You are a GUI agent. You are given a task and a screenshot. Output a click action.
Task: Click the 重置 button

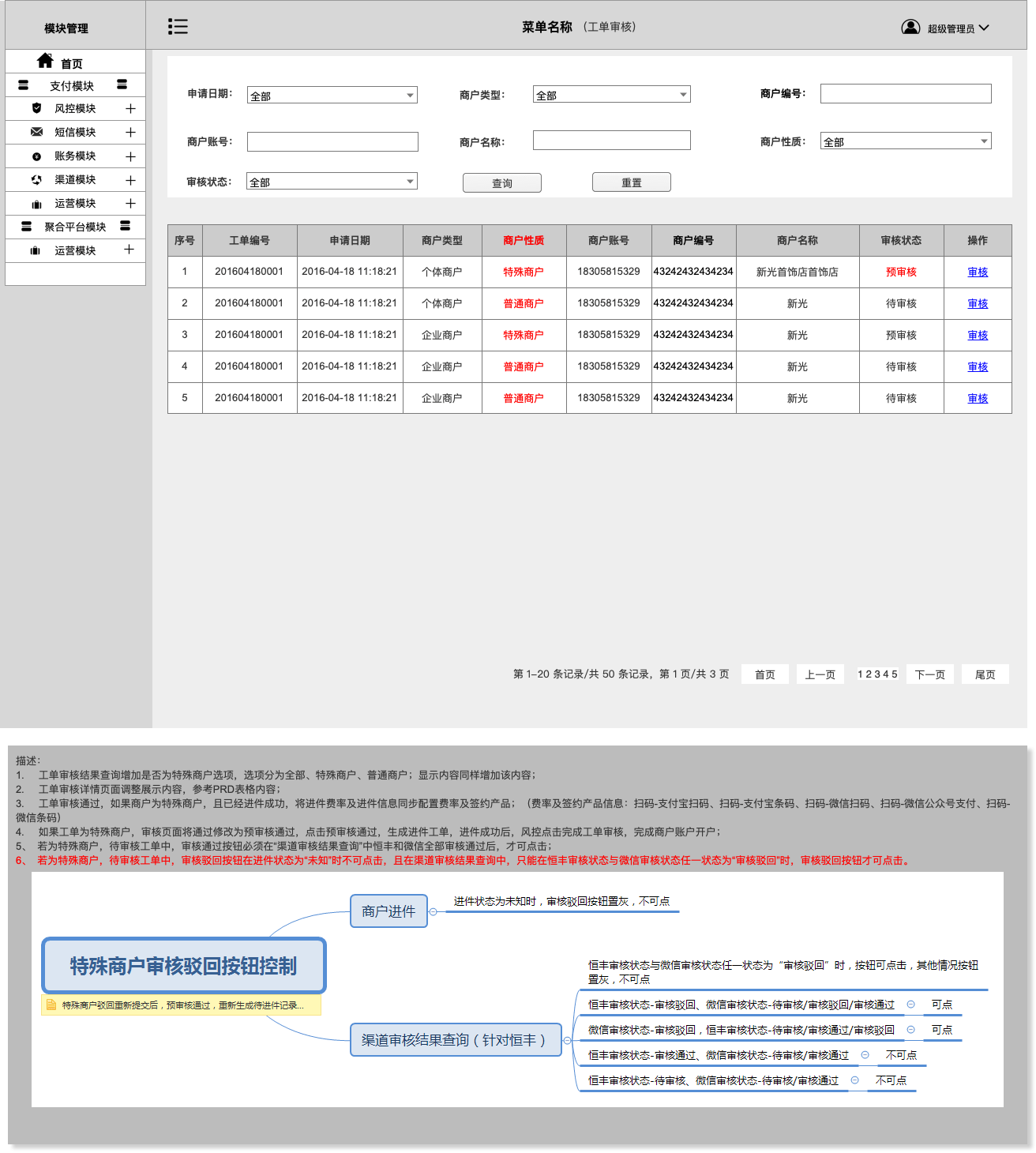pyautogui.click(x=632, y=182)
